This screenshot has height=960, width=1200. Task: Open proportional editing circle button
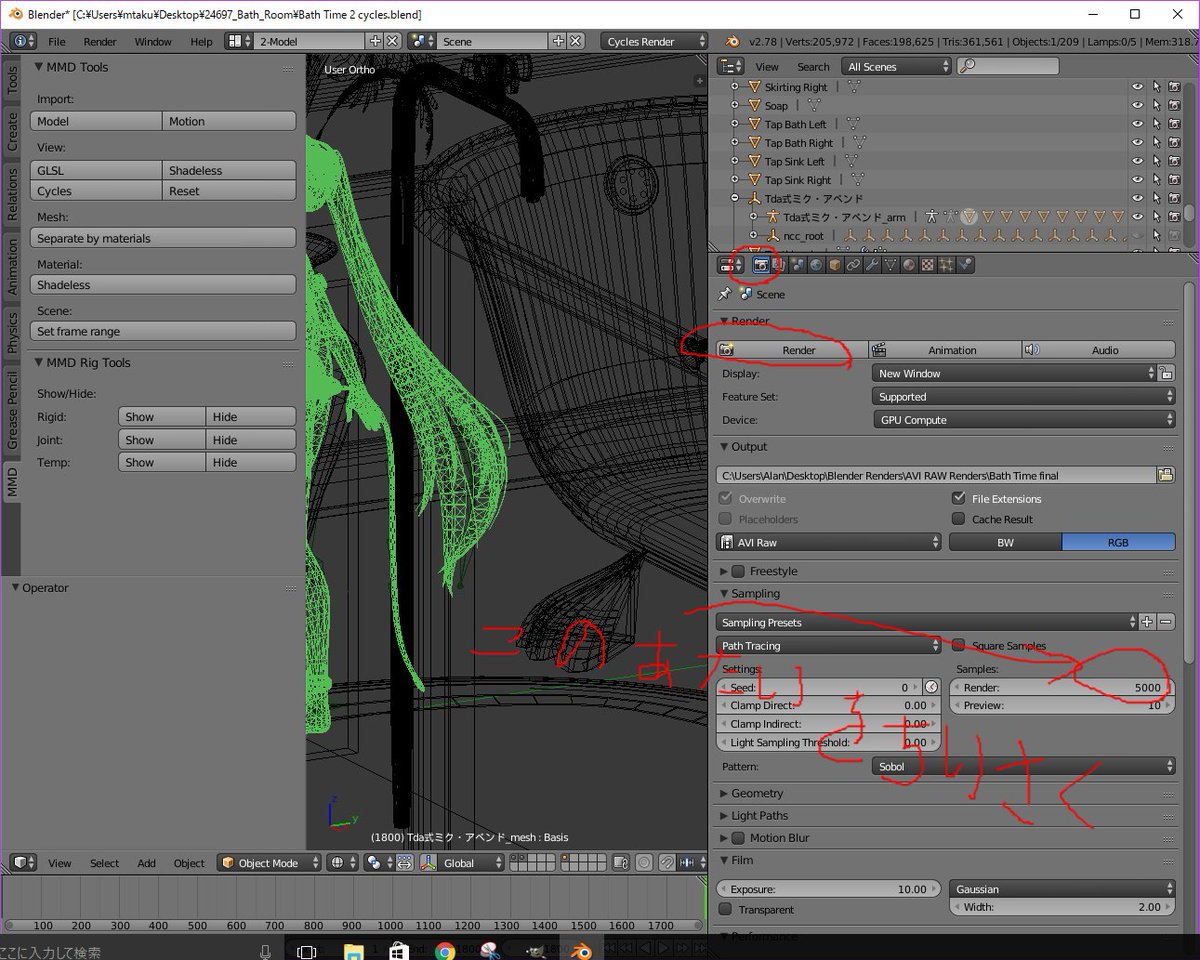[x=643, y=863]
